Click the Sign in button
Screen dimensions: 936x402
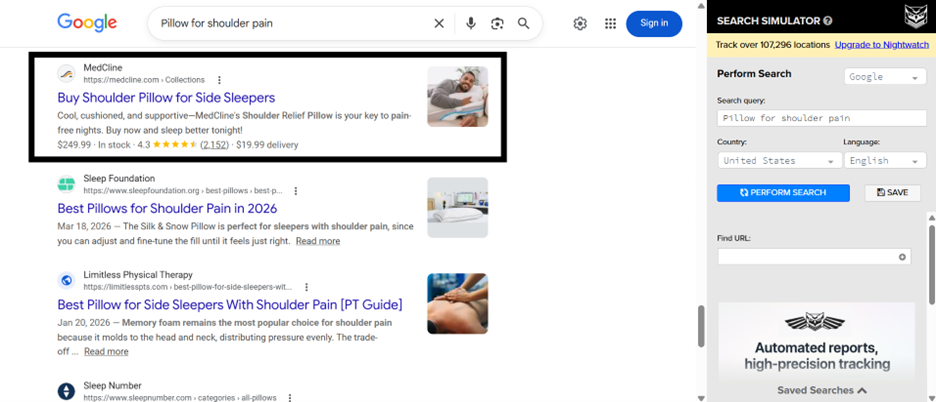point(654,23)
